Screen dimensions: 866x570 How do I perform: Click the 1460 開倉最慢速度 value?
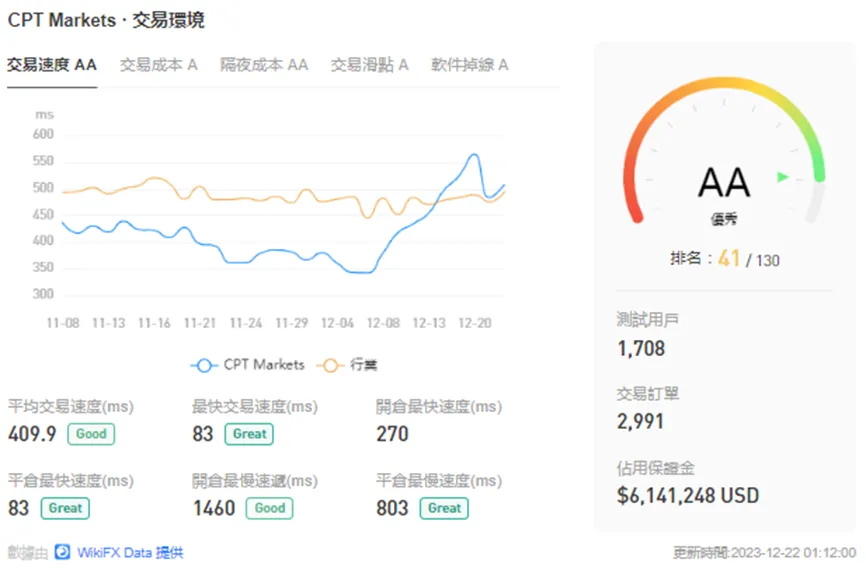[x=214, y=508]
